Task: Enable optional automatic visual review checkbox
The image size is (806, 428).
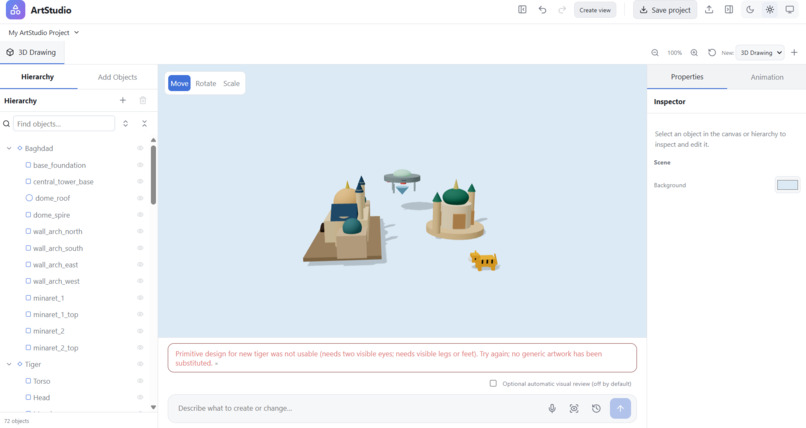Action: pos(493,383)
